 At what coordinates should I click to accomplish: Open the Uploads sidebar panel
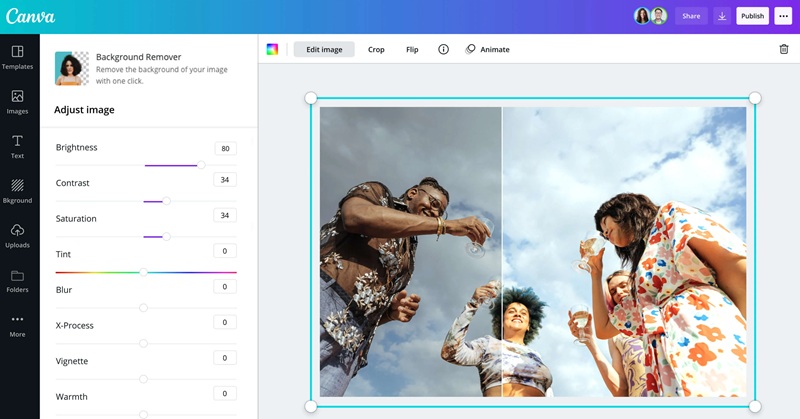pyautogui.click(x=17, y=236)
